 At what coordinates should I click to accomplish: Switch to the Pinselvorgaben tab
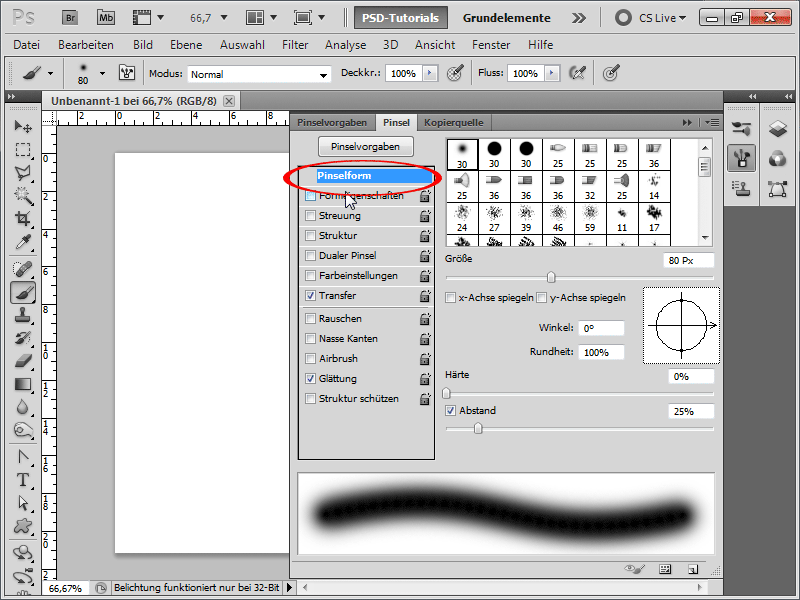[332, 122]
